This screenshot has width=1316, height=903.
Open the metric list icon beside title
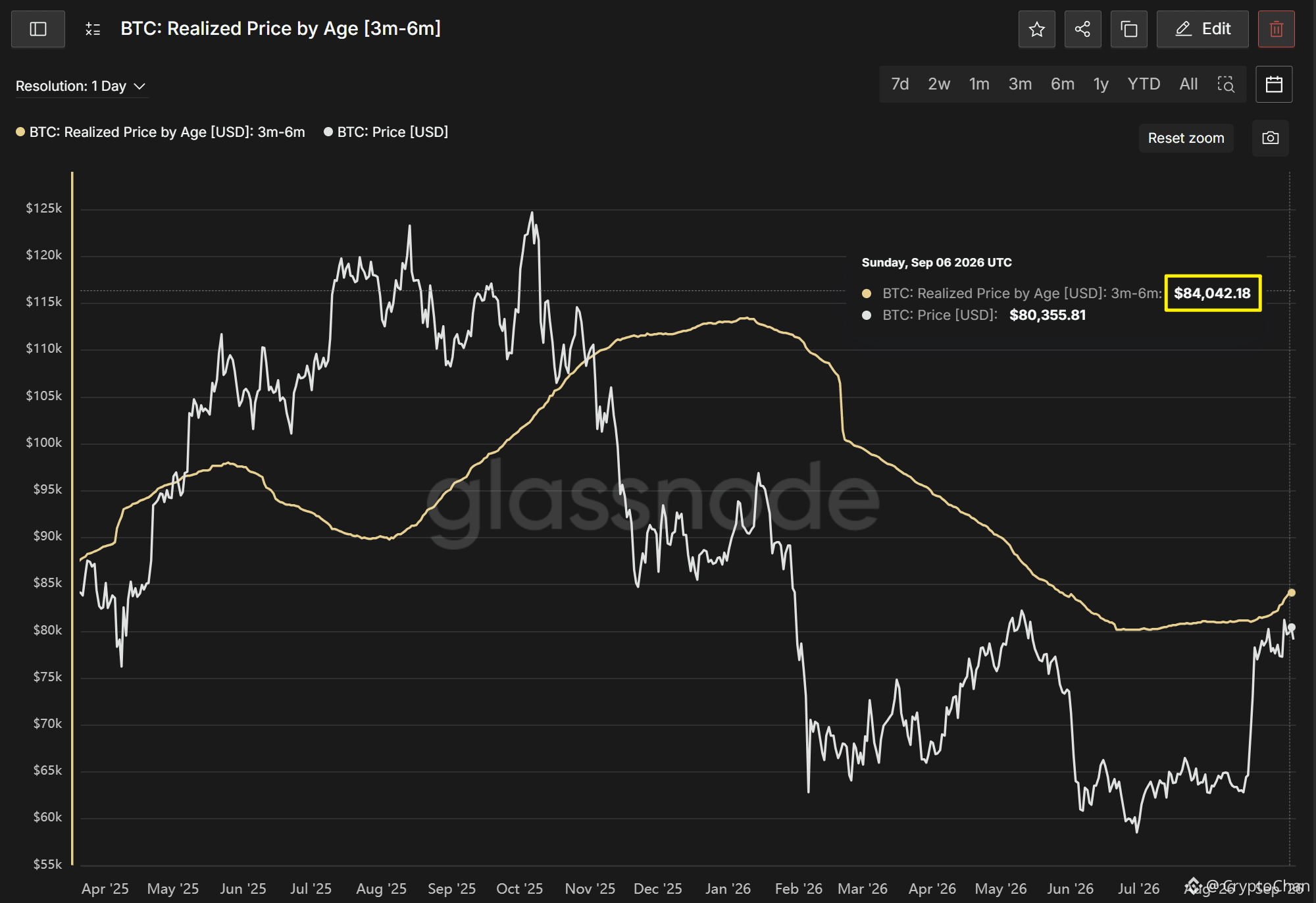pyautogui.click(x=93, y=29)
